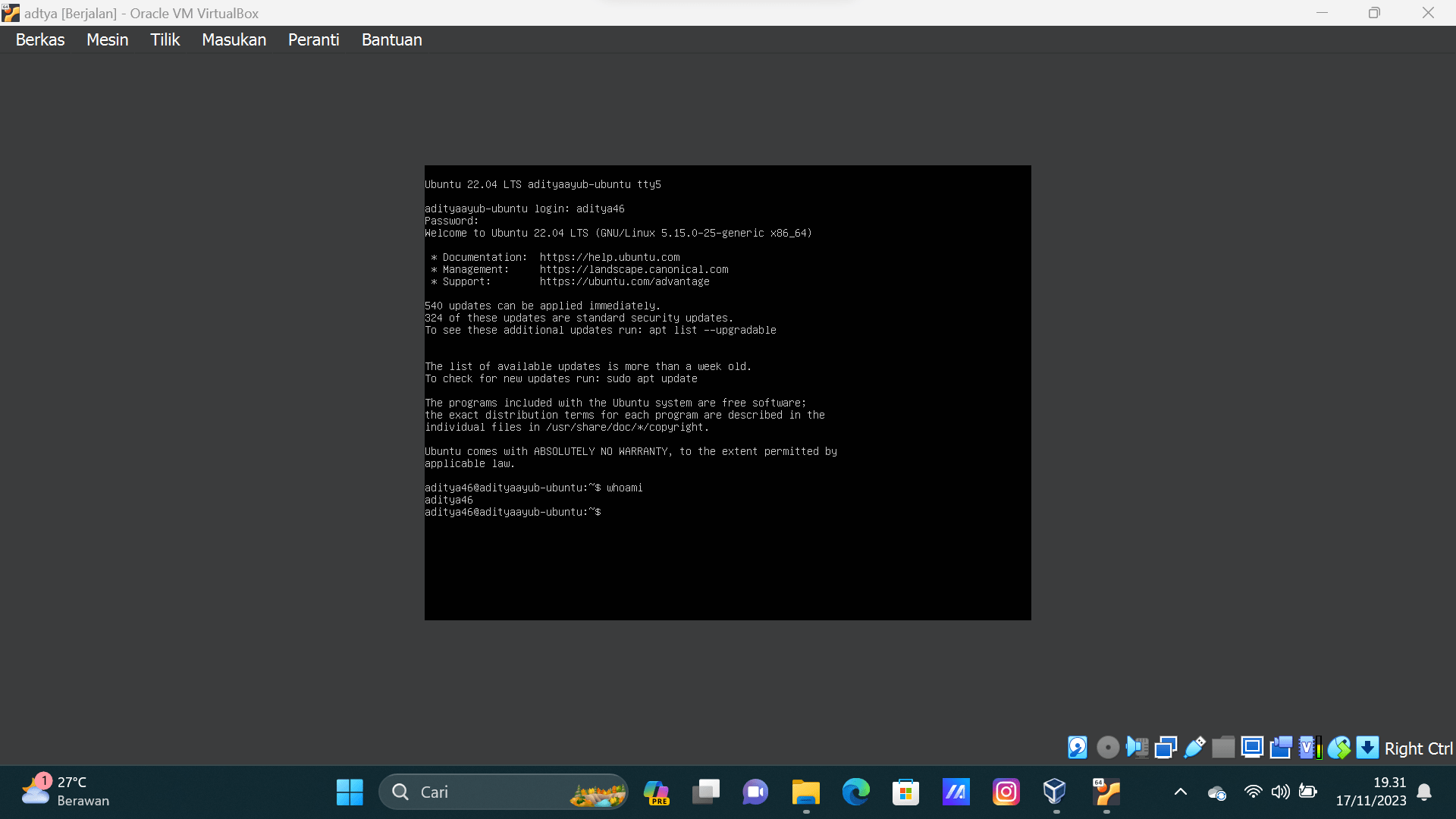Open the weather widget showing 27°C Berawan

click(x=65, y=792)
